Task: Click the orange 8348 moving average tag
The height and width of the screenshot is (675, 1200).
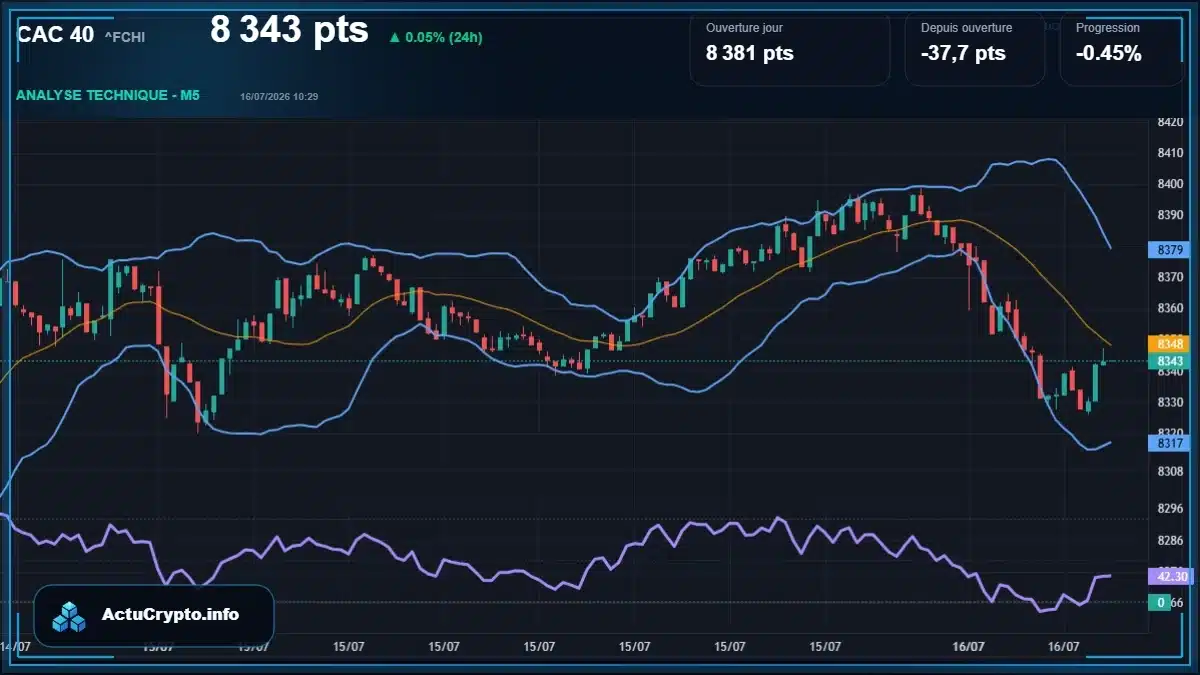Action: pyautogui.click(x=1170, y=343)
